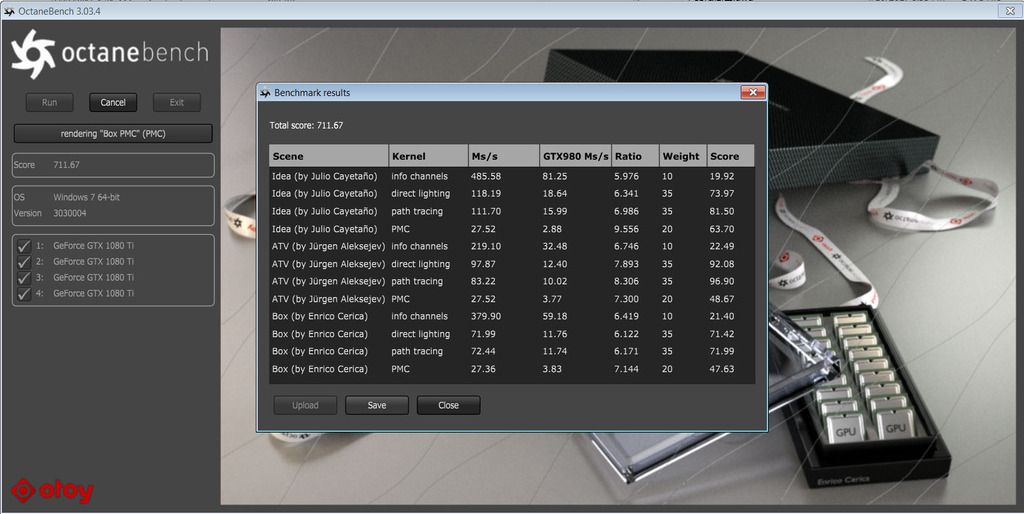Click GTX980 value 3.83
This screenshot has width=1024, height=514.
552,369
